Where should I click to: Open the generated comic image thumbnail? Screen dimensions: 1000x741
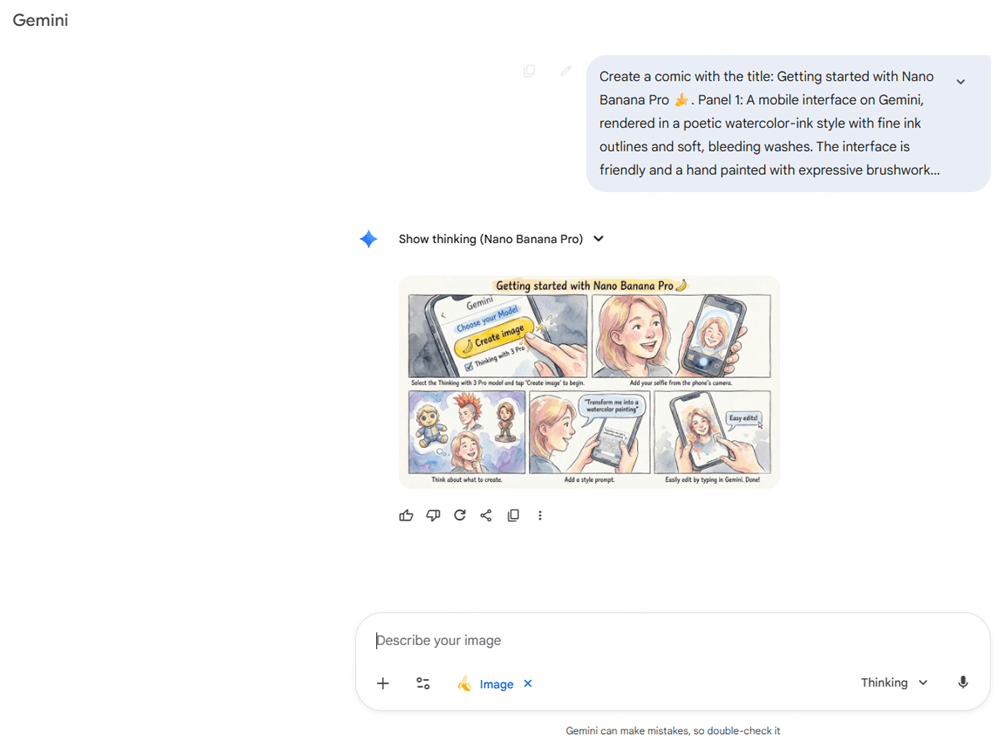coord(589,382)
